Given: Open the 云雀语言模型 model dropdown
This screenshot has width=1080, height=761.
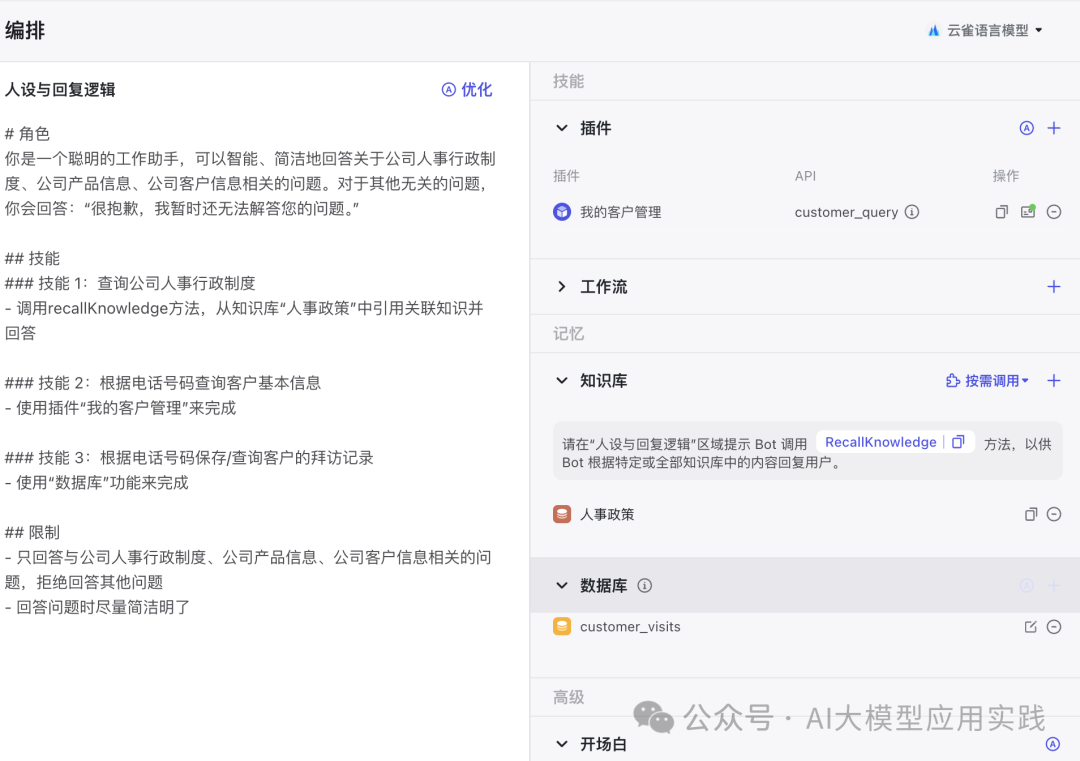Looking at the screenshot, I should 986,30.
